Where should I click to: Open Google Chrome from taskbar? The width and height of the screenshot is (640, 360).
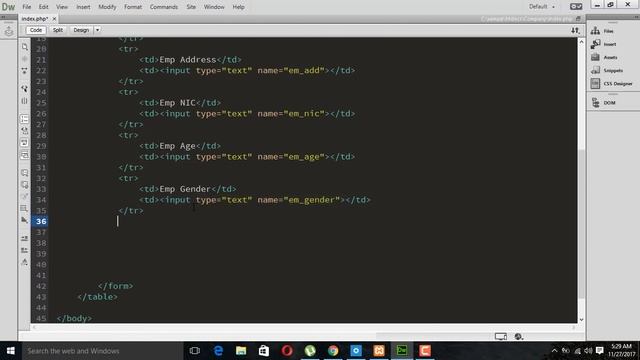[333, 351]
